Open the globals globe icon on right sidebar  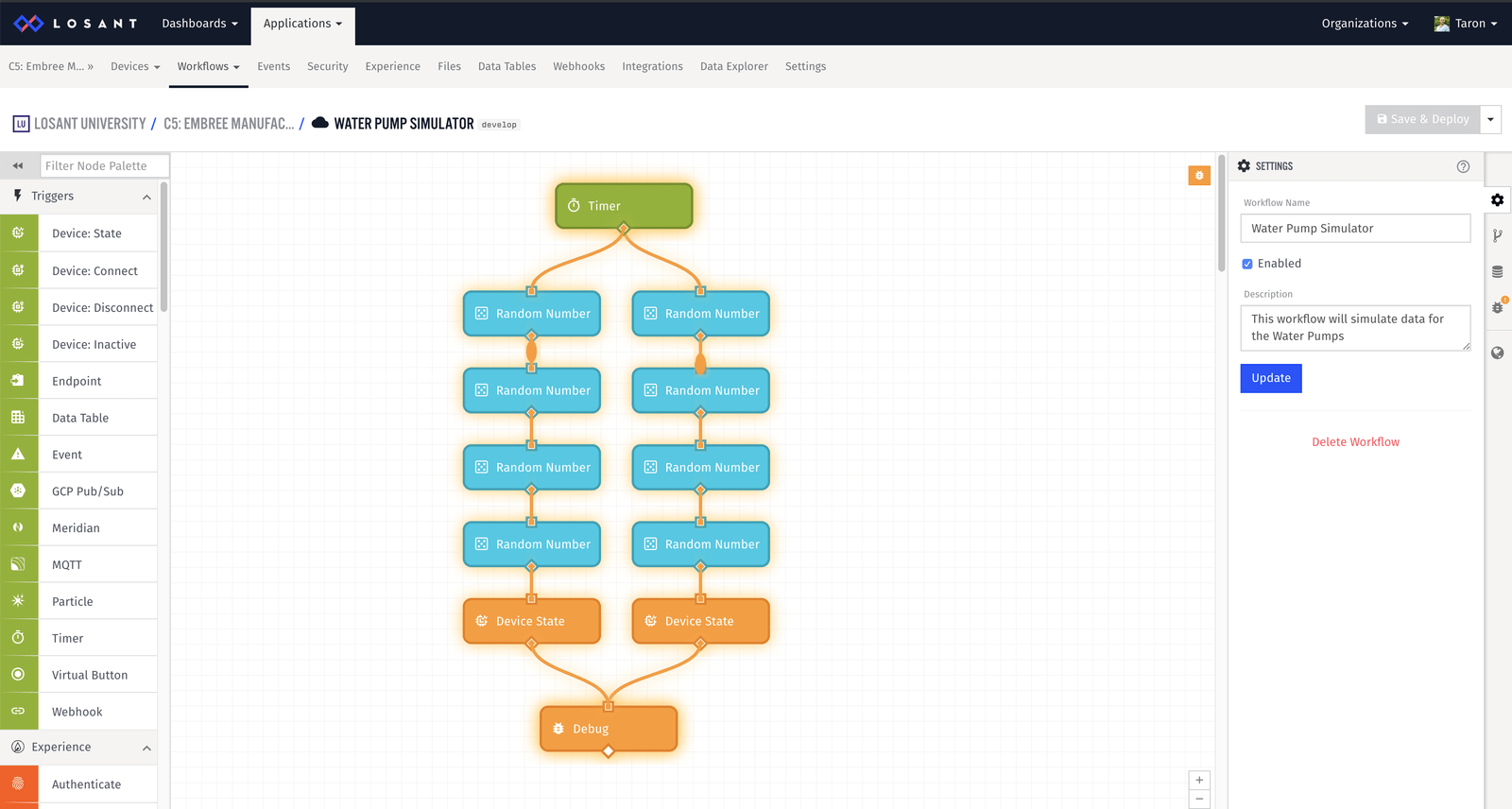[x=1498, y=353]
